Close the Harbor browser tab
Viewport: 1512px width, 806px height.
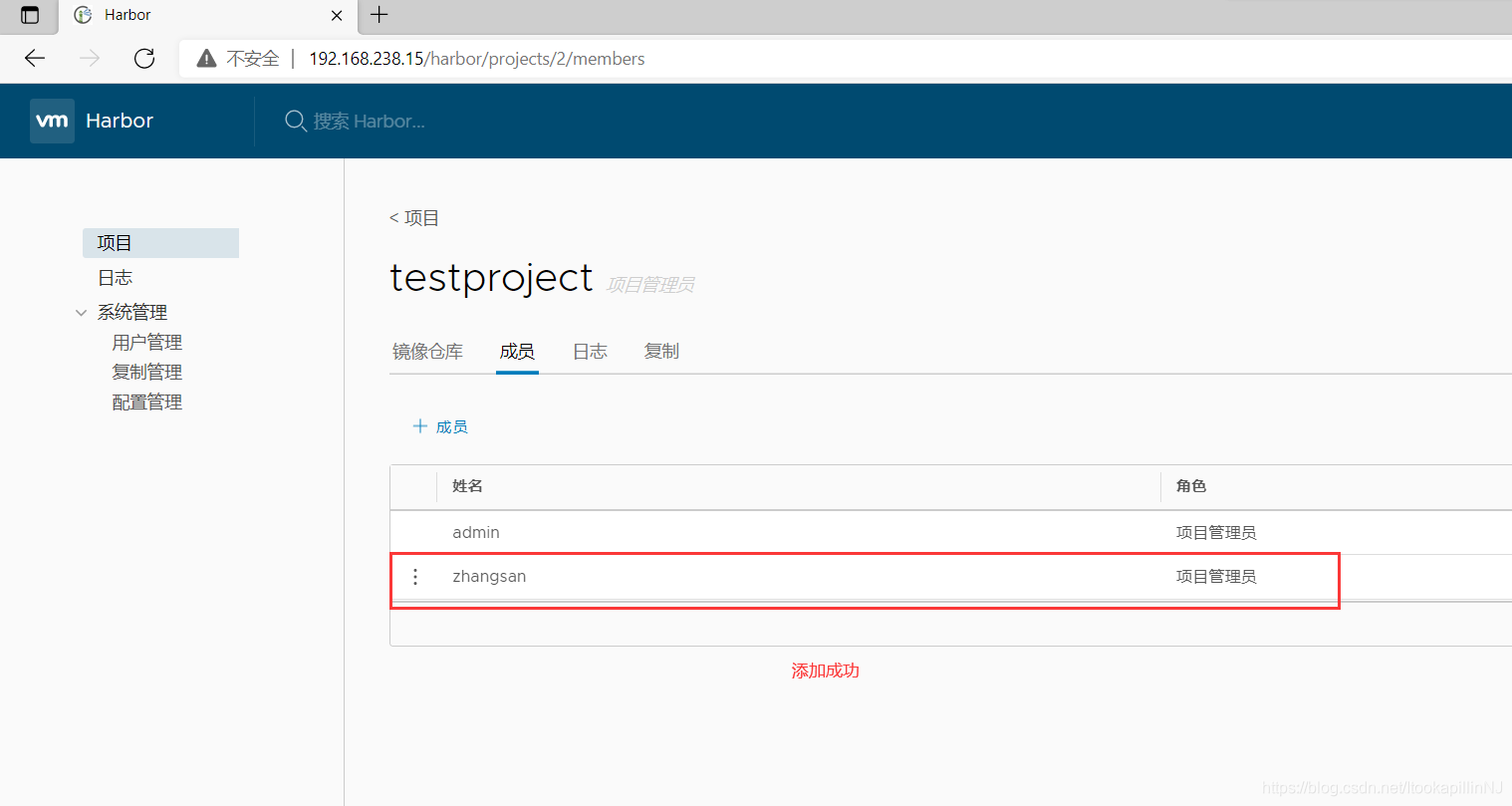click(337, 15)
